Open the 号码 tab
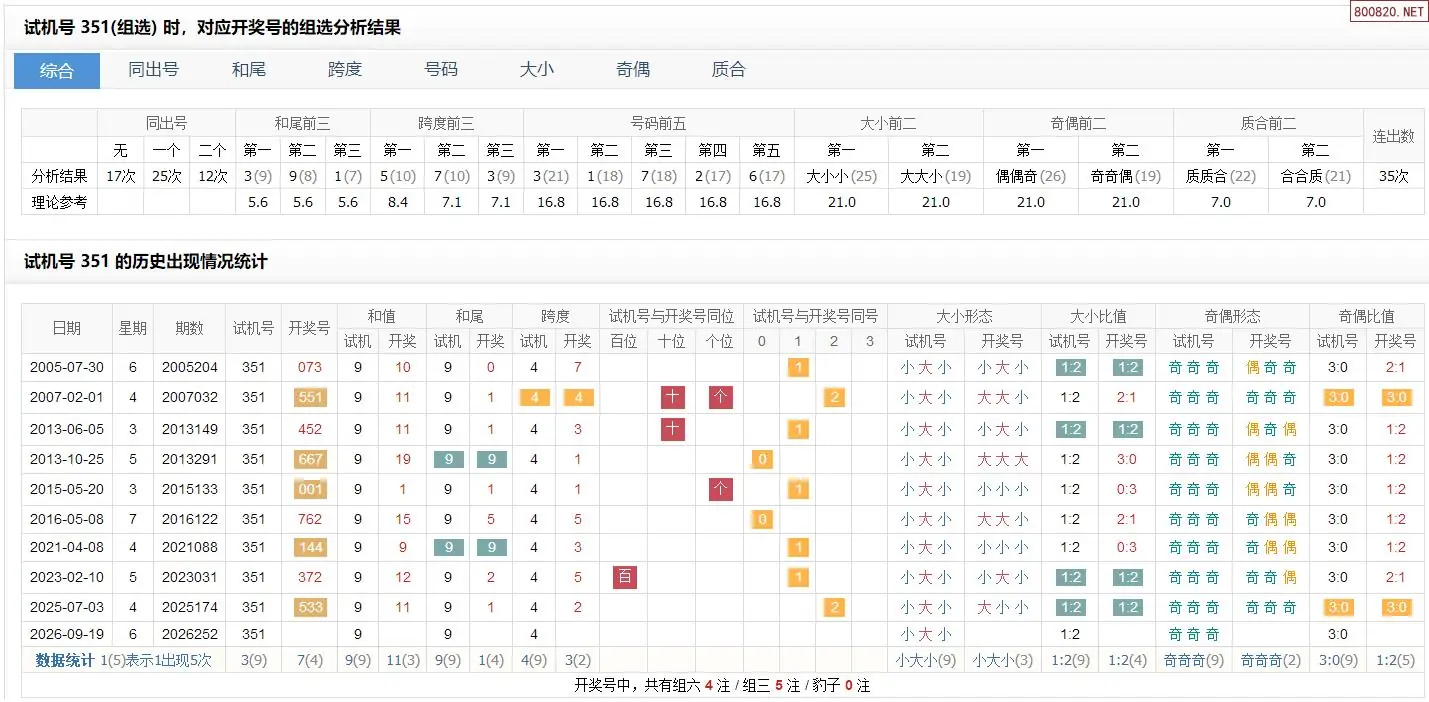Image resolution: width=1429 pixels, height=702 pixels. (x=441, y=70)
